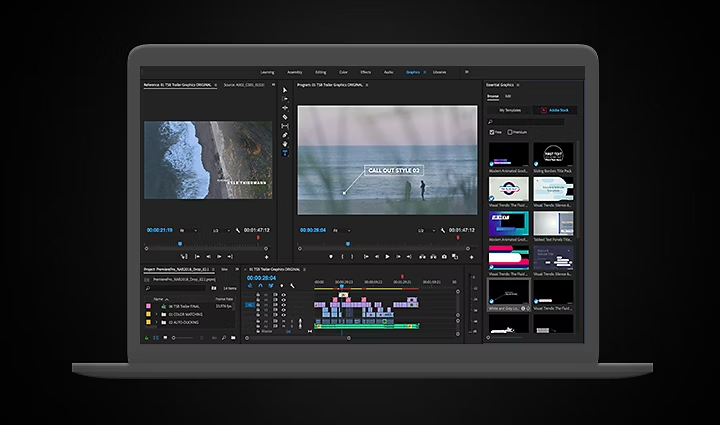Select the Razor tool in toolbar
This screenshot has height=425, width=720.
(x=285, y=117)
